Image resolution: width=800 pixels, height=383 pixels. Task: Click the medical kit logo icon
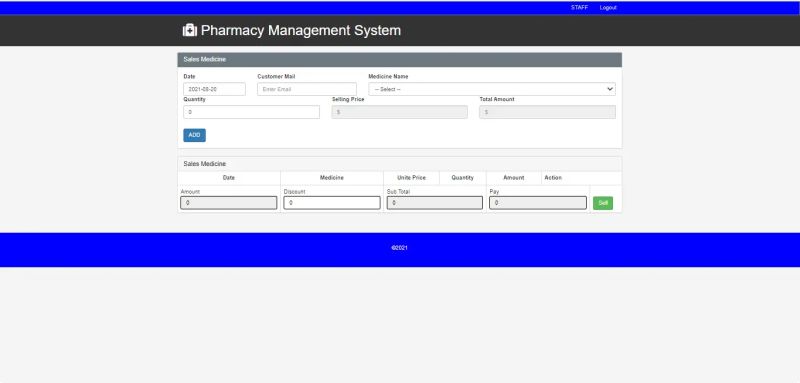pyautogui.click(x=189, y=30)
